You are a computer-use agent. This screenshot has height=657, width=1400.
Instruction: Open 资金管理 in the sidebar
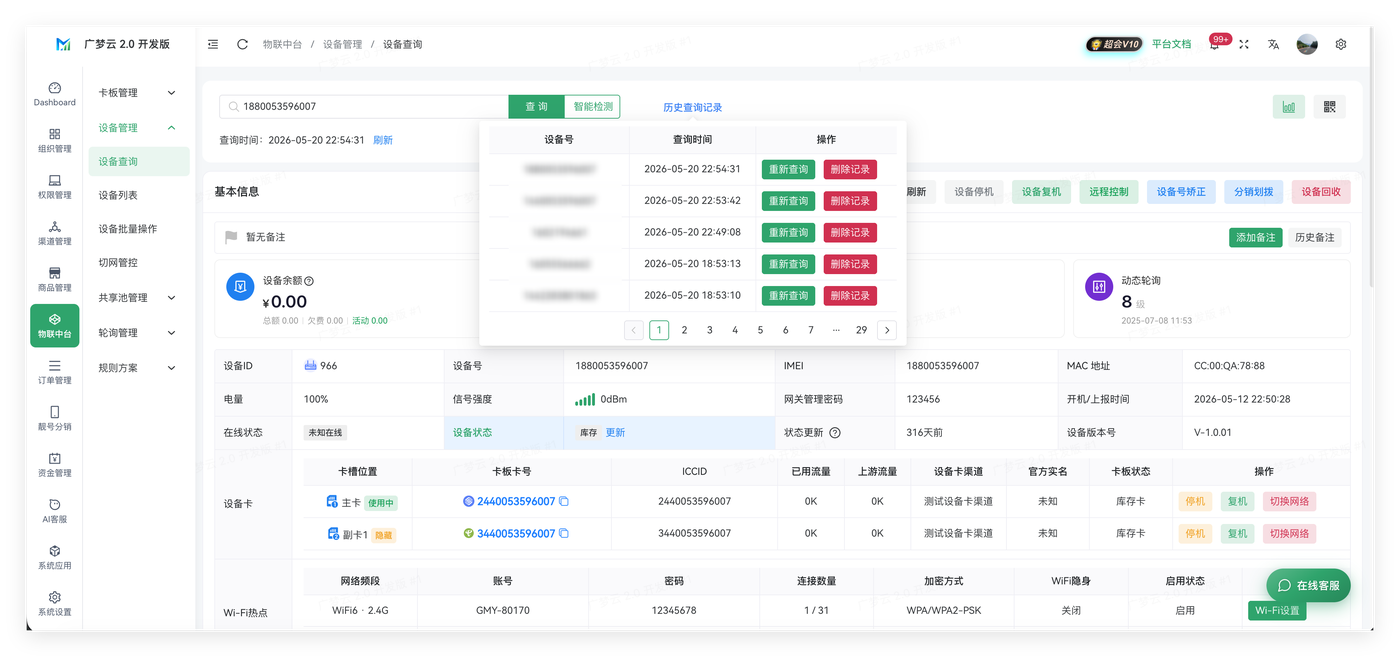(55, 464)
